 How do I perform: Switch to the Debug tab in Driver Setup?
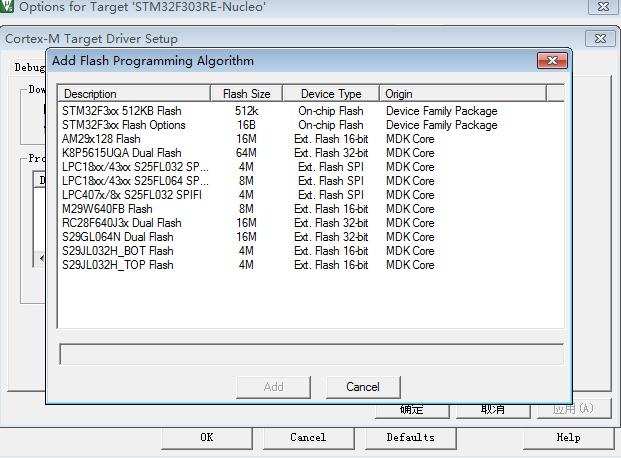point(29,67)
